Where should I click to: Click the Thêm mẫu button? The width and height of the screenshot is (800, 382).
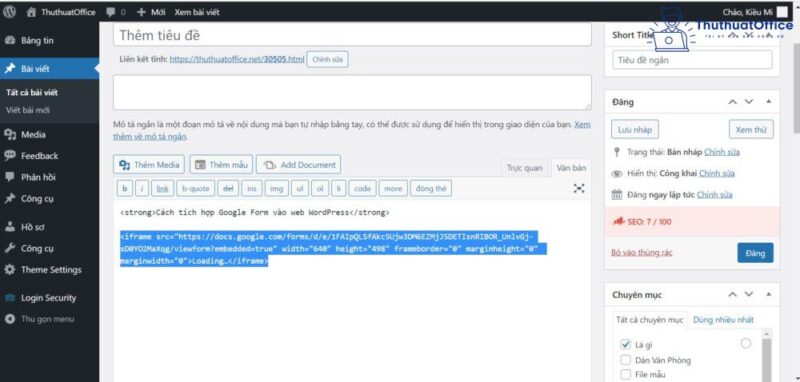pos(221,165)
